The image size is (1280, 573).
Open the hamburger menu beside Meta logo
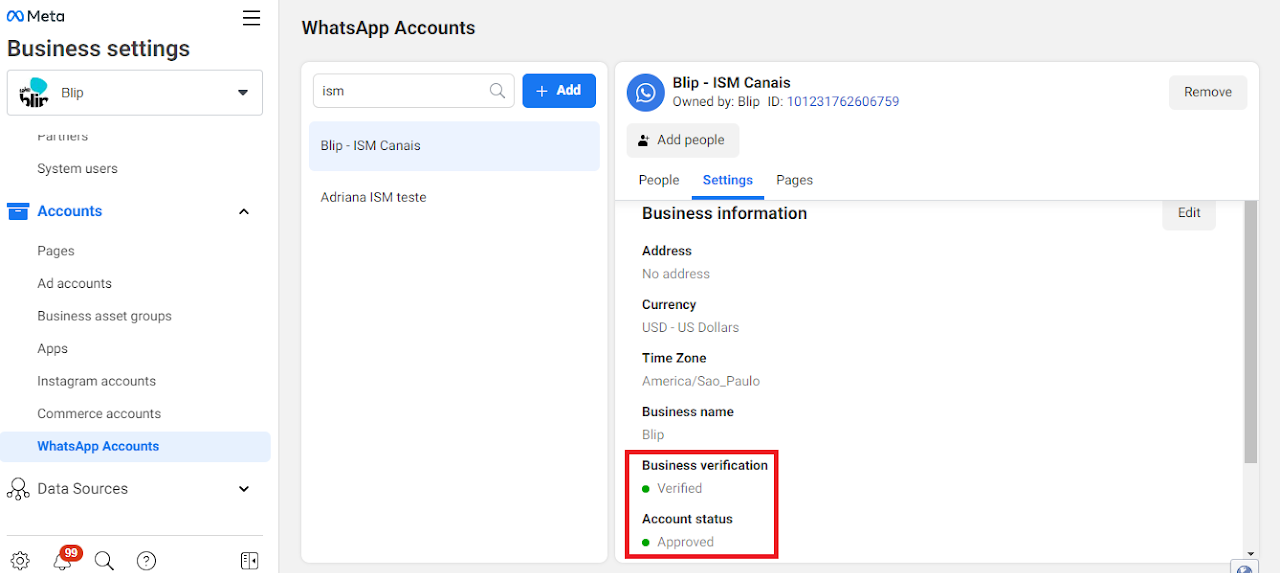(x=251, y=18)
